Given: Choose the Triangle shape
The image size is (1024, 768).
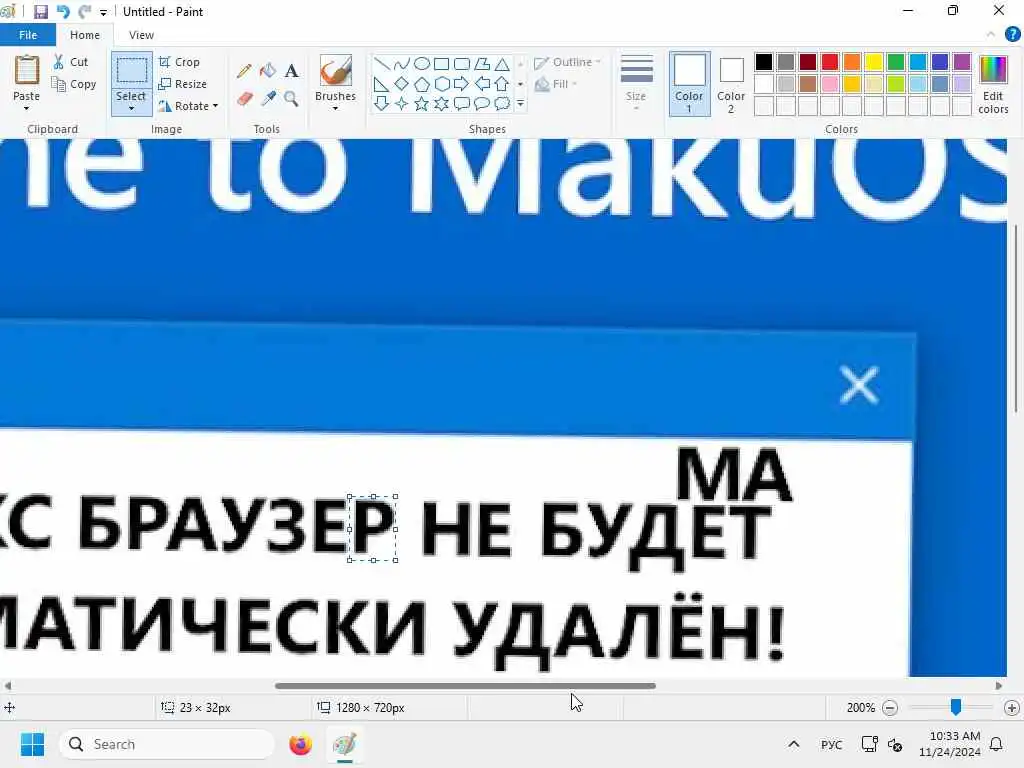Looking at the screenshot, I should (x=502, y=64).
